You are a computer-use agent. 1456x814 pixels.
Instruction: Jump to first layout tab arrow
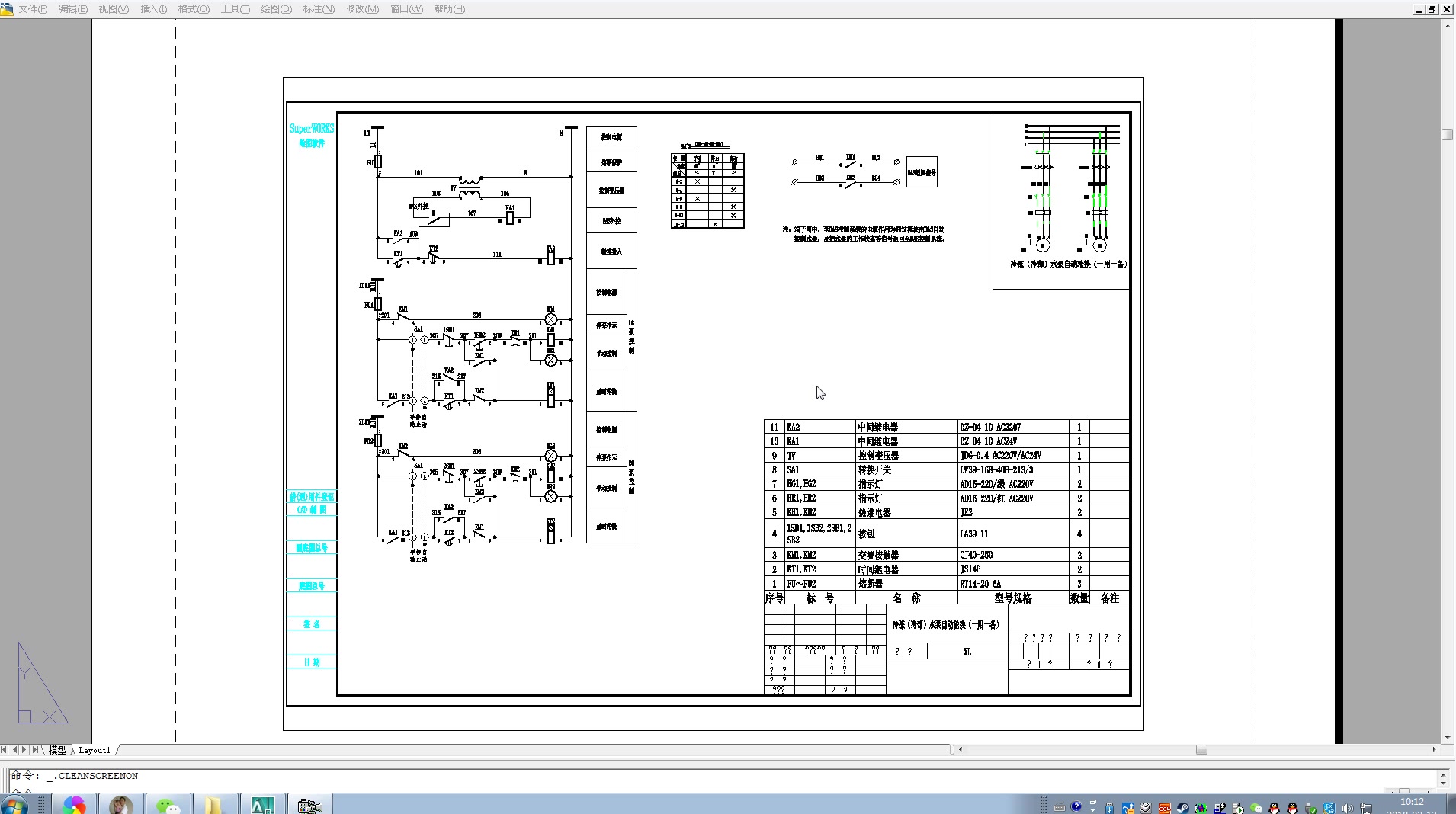(x=5, y=750)
